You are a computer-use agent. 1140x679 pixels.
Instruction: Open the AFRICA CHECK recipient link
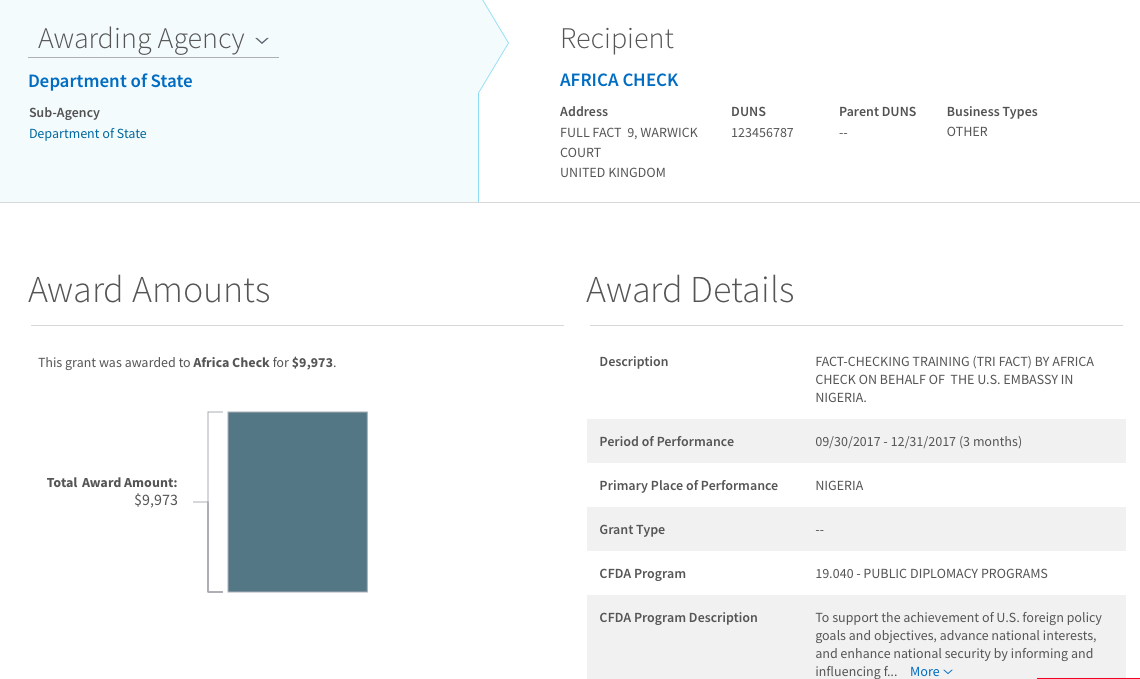[619, 80]
